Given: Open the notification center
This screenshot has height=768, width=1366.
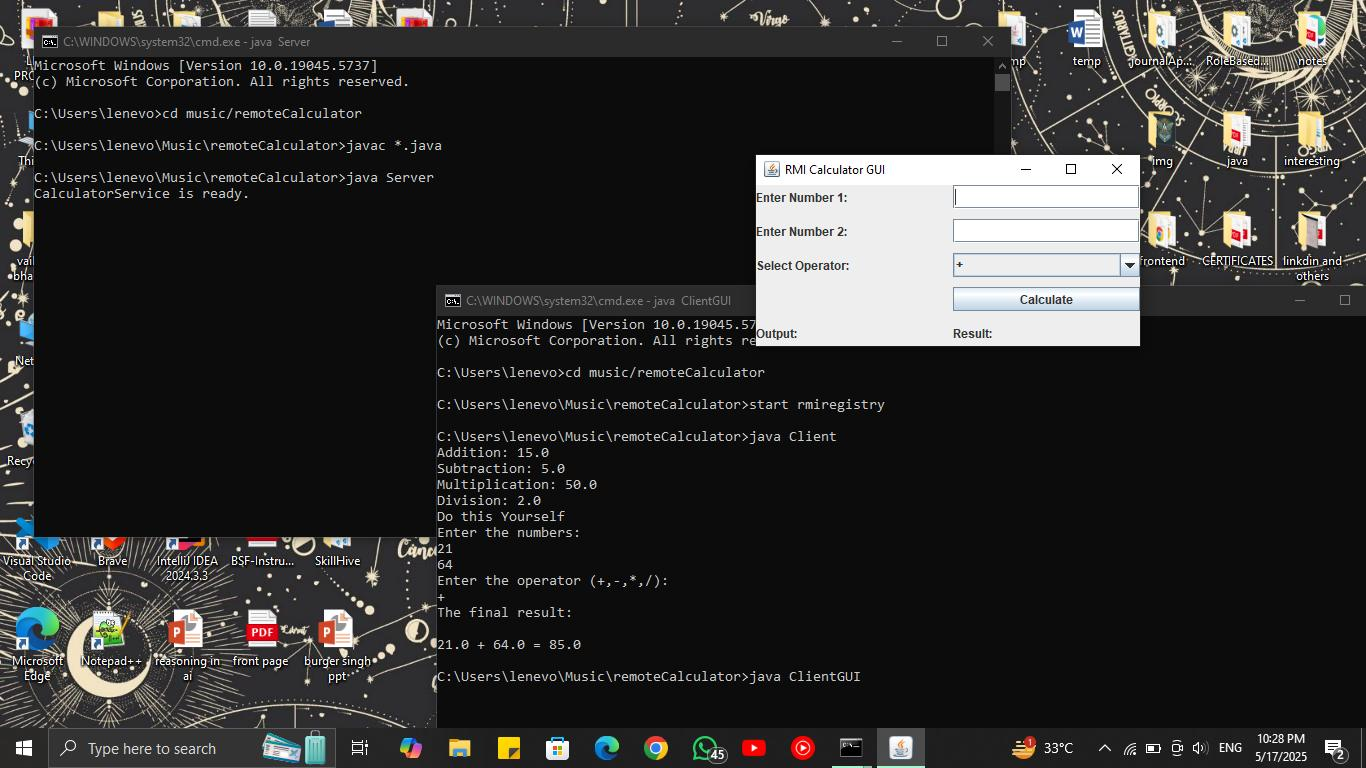Looking at the screenshot, I should [1334, 748].
